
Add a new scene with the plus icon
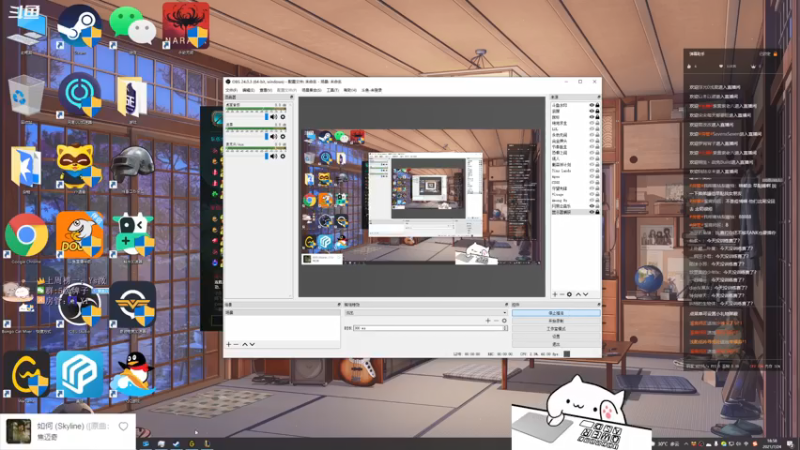(229, 344)
